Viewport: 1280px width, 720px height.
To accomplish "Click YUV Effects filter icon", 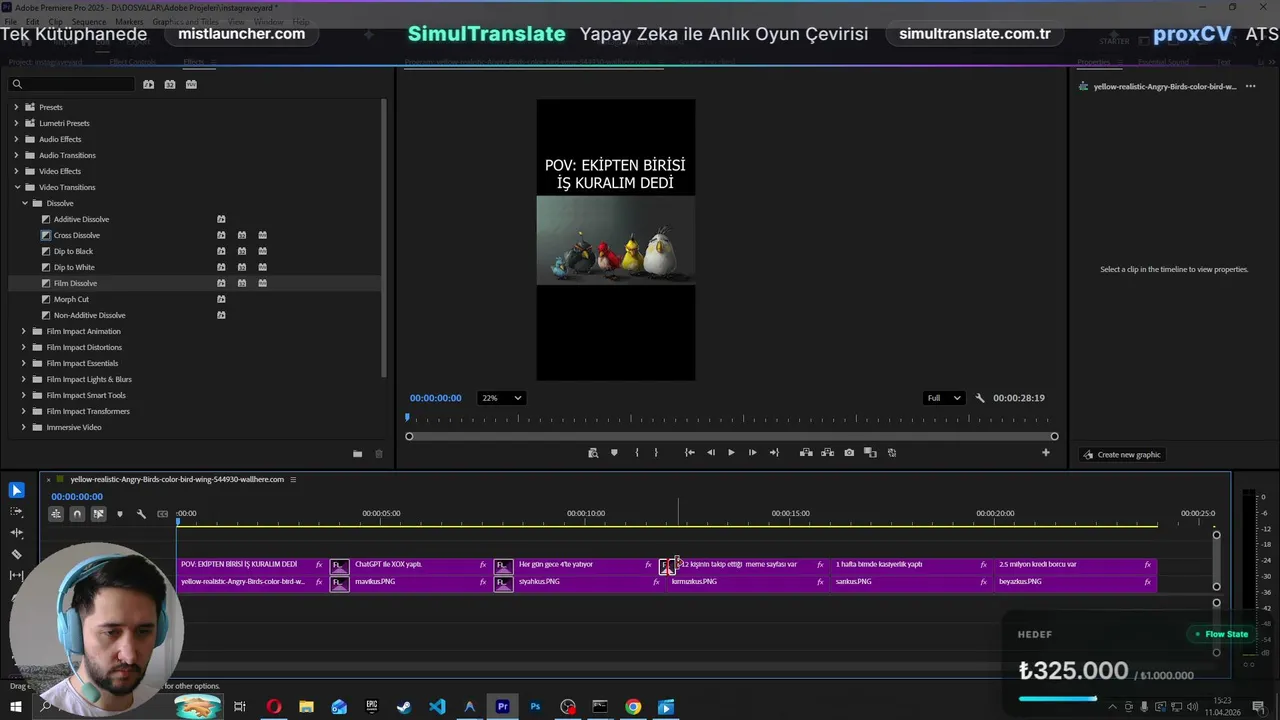I will tap(191, 84).
